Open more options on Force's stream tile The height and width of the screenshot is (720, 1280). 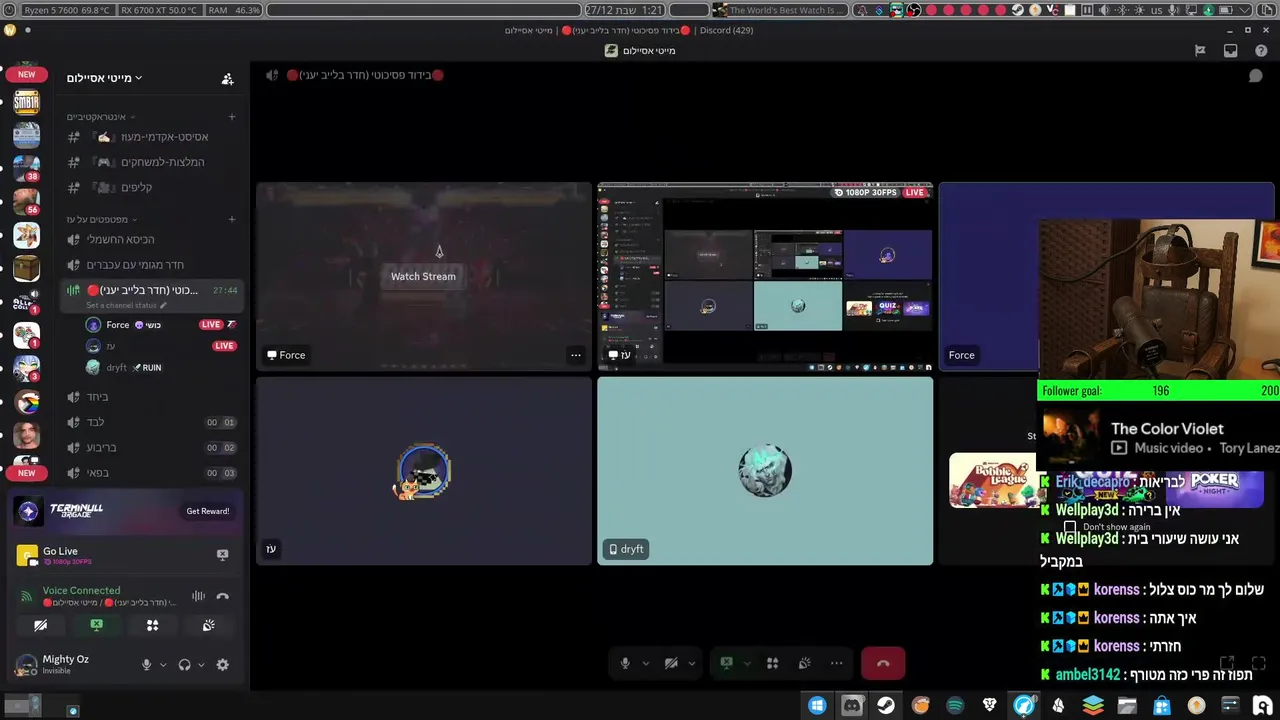coord(575,355)
